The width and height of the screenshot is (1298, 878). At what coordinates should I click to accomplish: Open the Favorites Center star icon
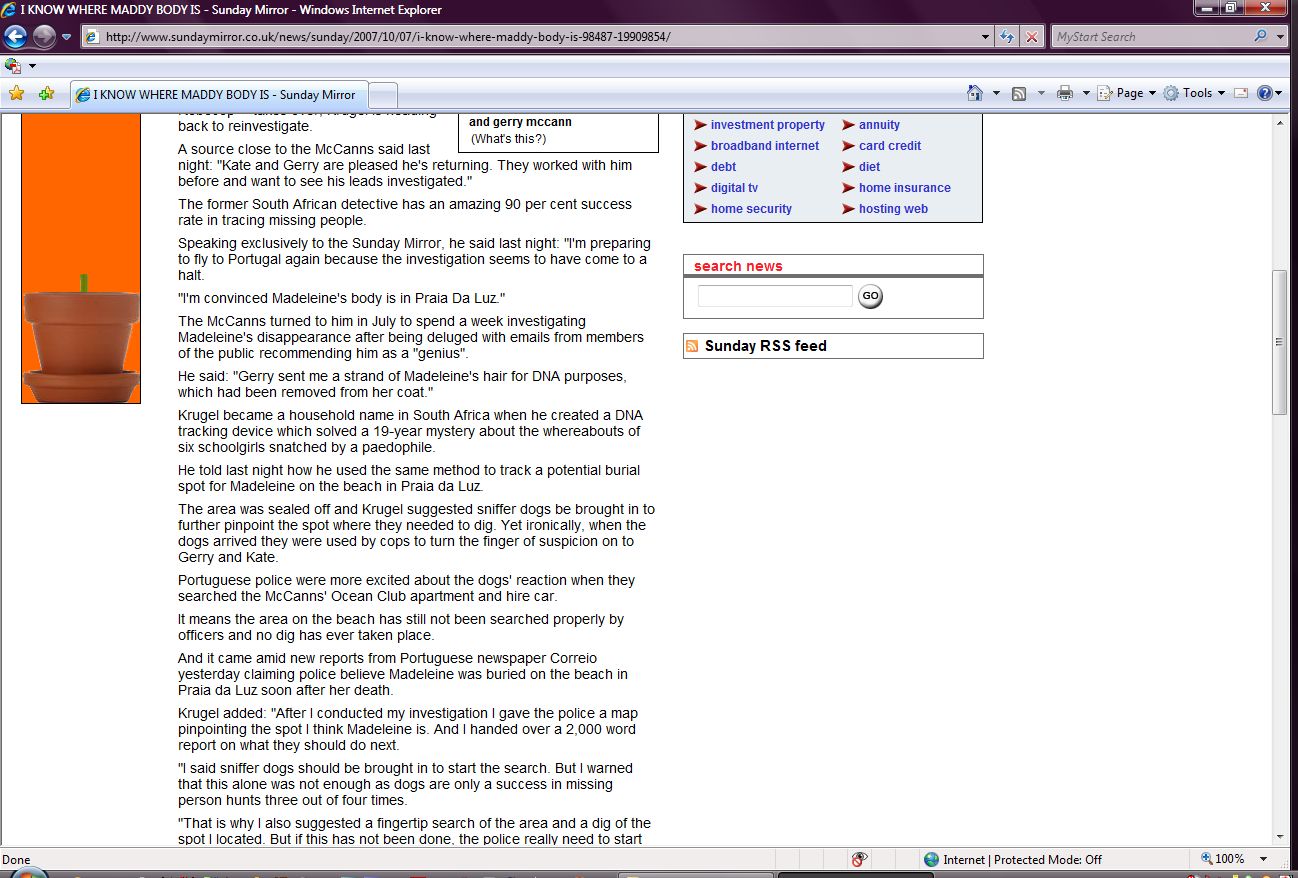click(16, 94)
